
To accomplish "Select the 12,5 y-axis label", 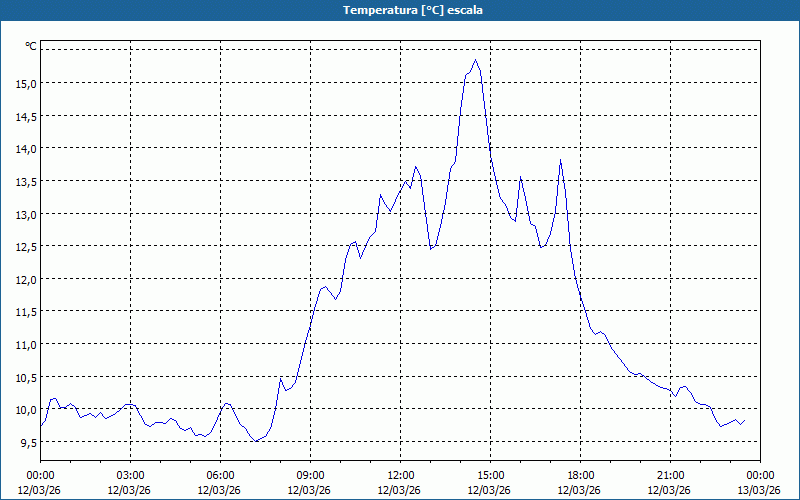I will coord(25,246).
